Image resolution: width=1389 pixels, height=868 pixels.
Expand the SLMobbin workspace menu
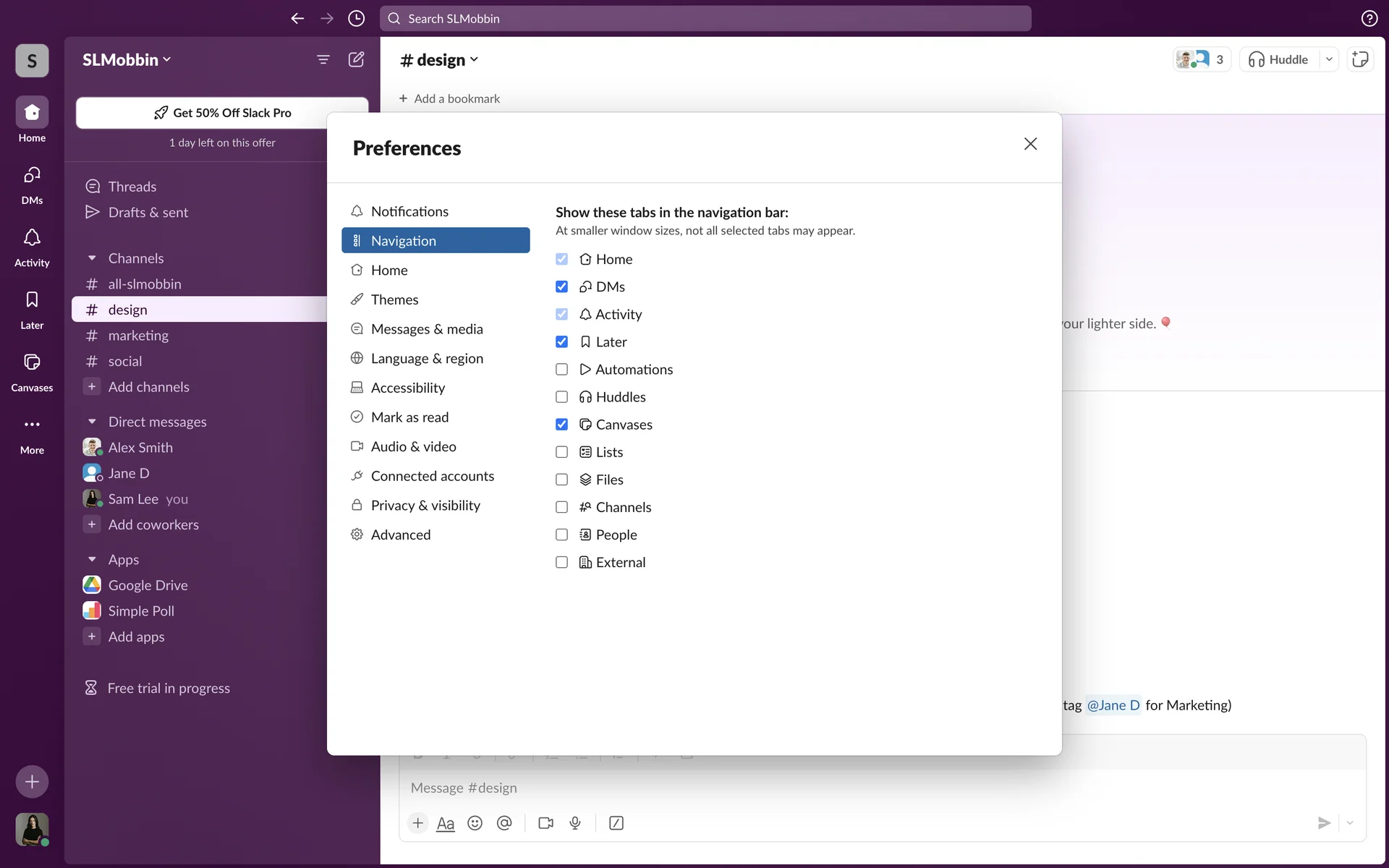127,60
